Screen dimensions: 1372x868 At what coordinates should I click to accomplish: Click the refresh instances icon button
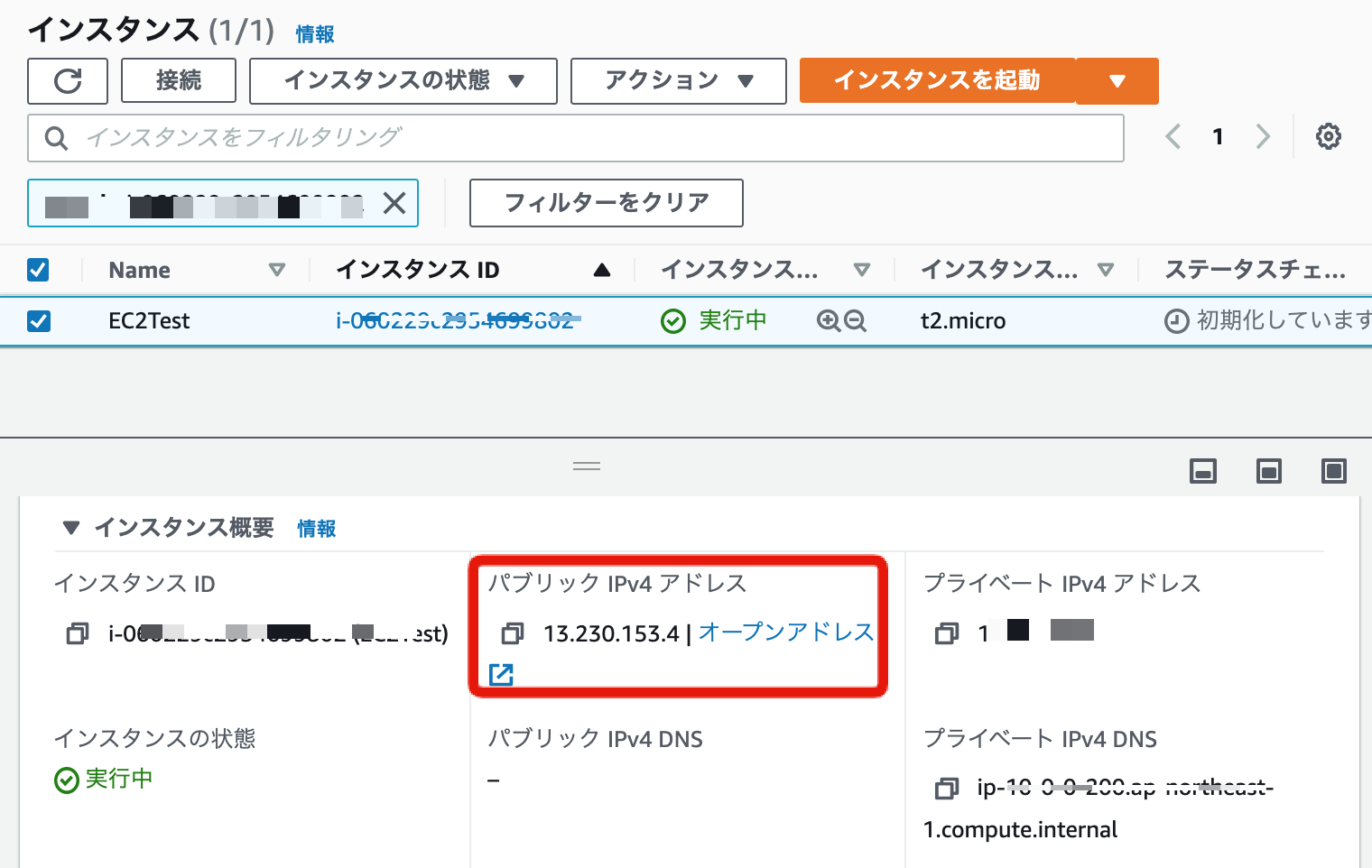68,81
